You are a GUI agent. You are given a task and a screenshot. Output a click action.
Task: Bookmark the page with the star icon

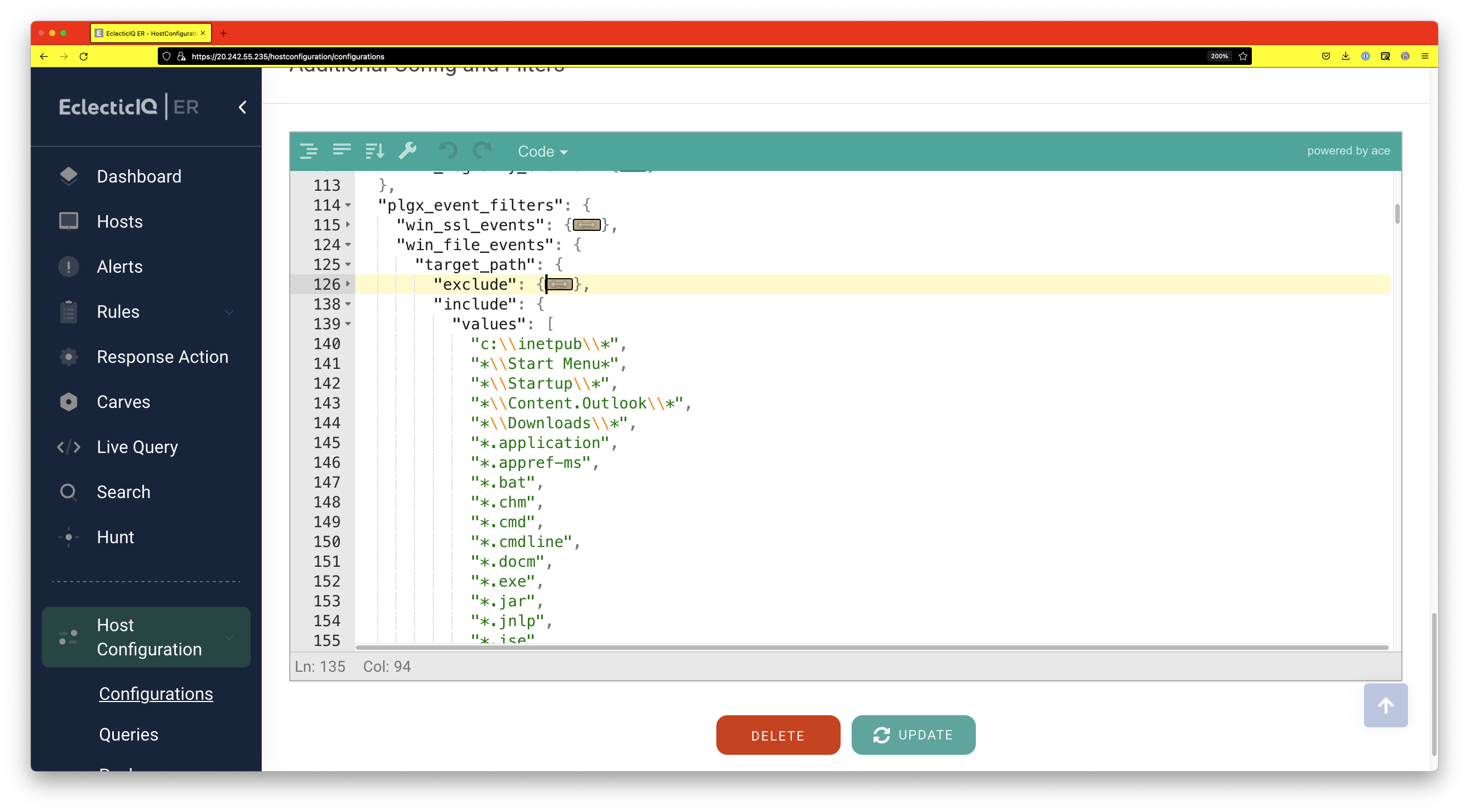click(x=1243, y=57)
